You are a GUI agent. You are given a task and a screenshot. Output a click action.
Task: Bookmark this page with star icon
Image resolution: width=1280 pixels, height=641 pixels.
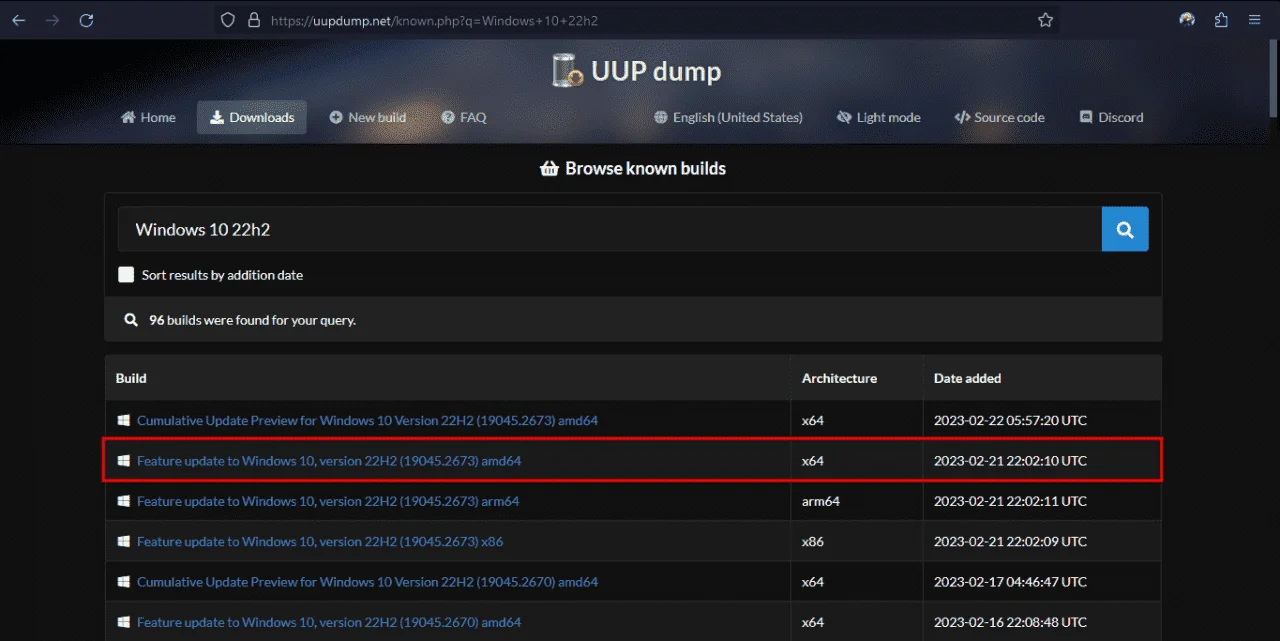(x=1045, y=20)
